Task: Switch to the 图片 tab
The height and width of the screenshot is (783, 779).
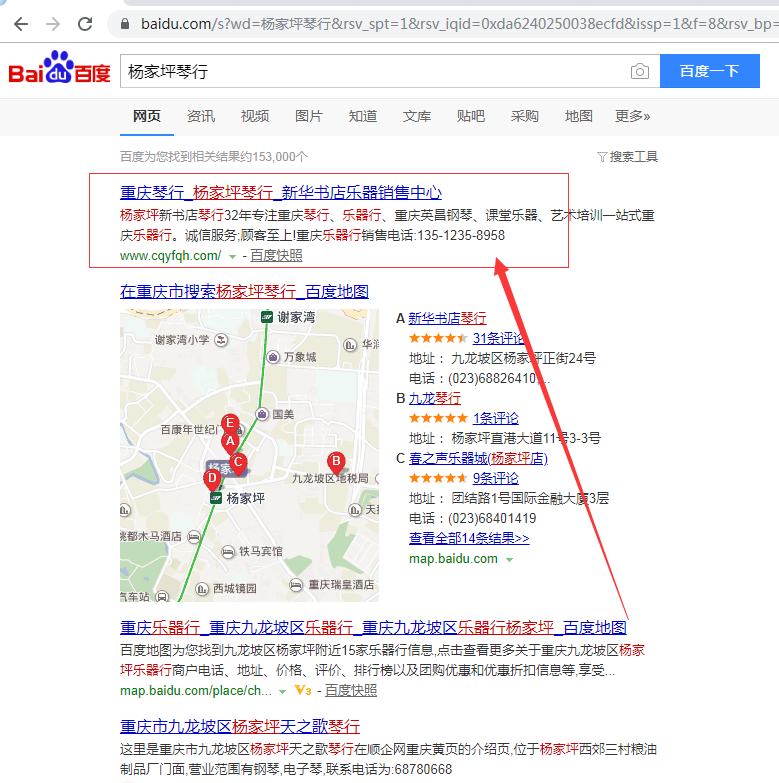Action: click(309, 116)
